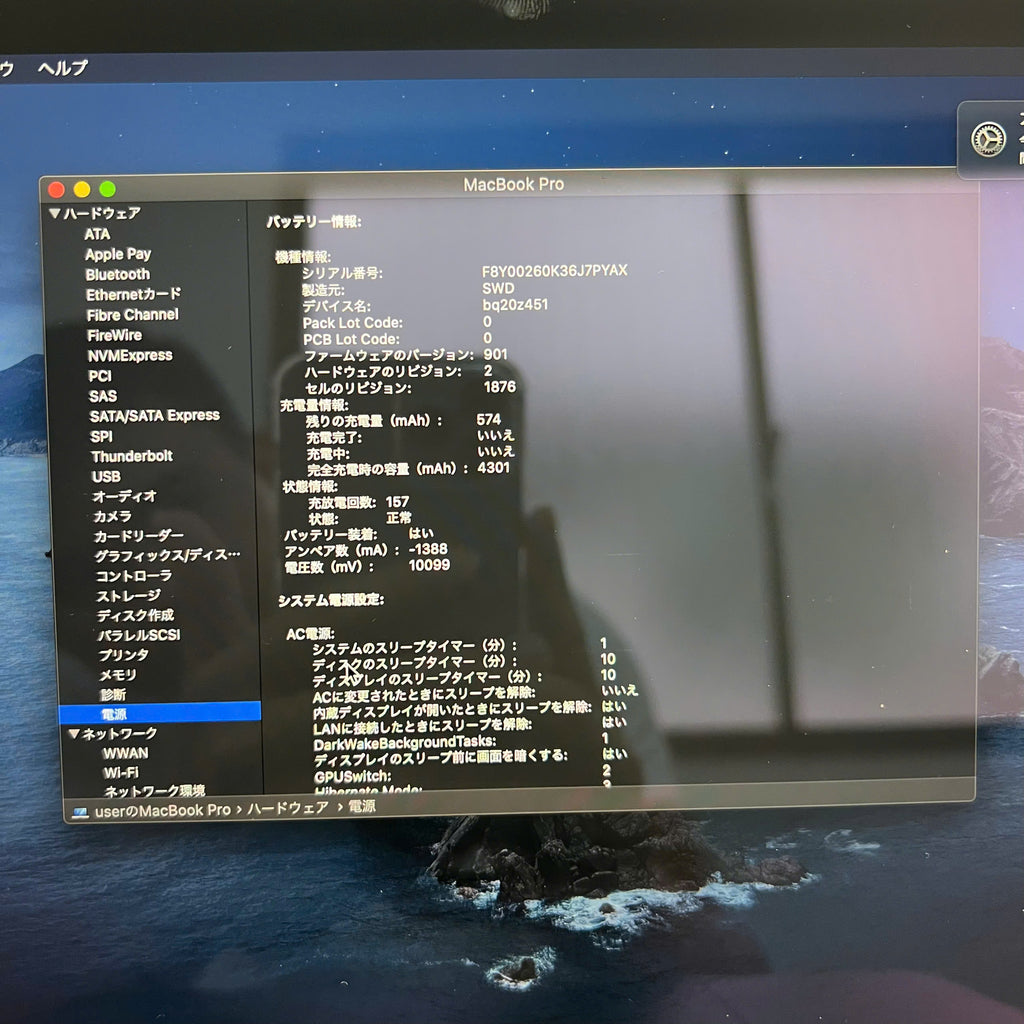Select USB in the sidebar
Viewport: 1024px width, 1024px height.
[106, 476]
